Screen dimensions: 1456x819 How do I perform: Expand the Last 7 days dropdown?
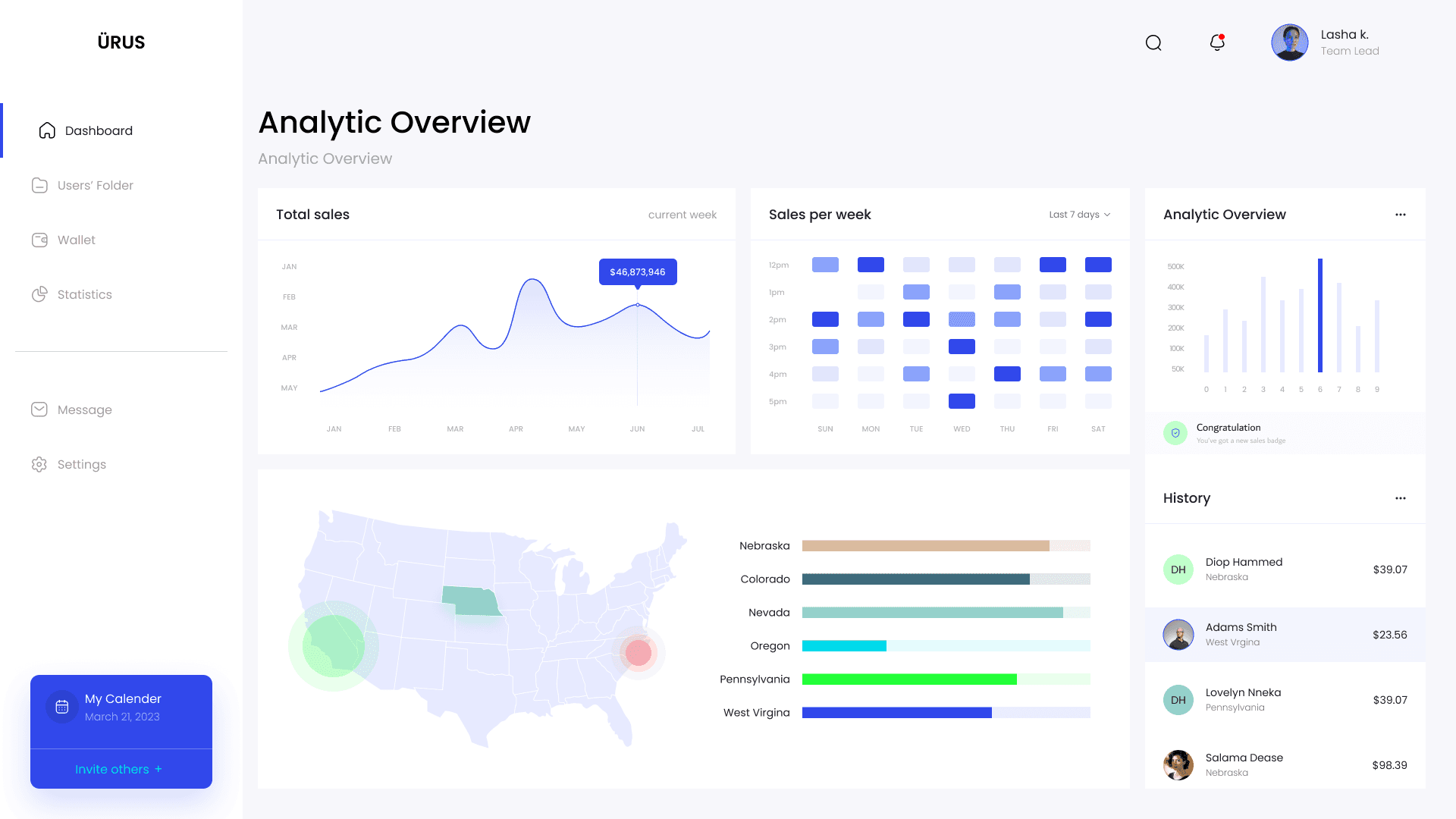click(1080, 215)
